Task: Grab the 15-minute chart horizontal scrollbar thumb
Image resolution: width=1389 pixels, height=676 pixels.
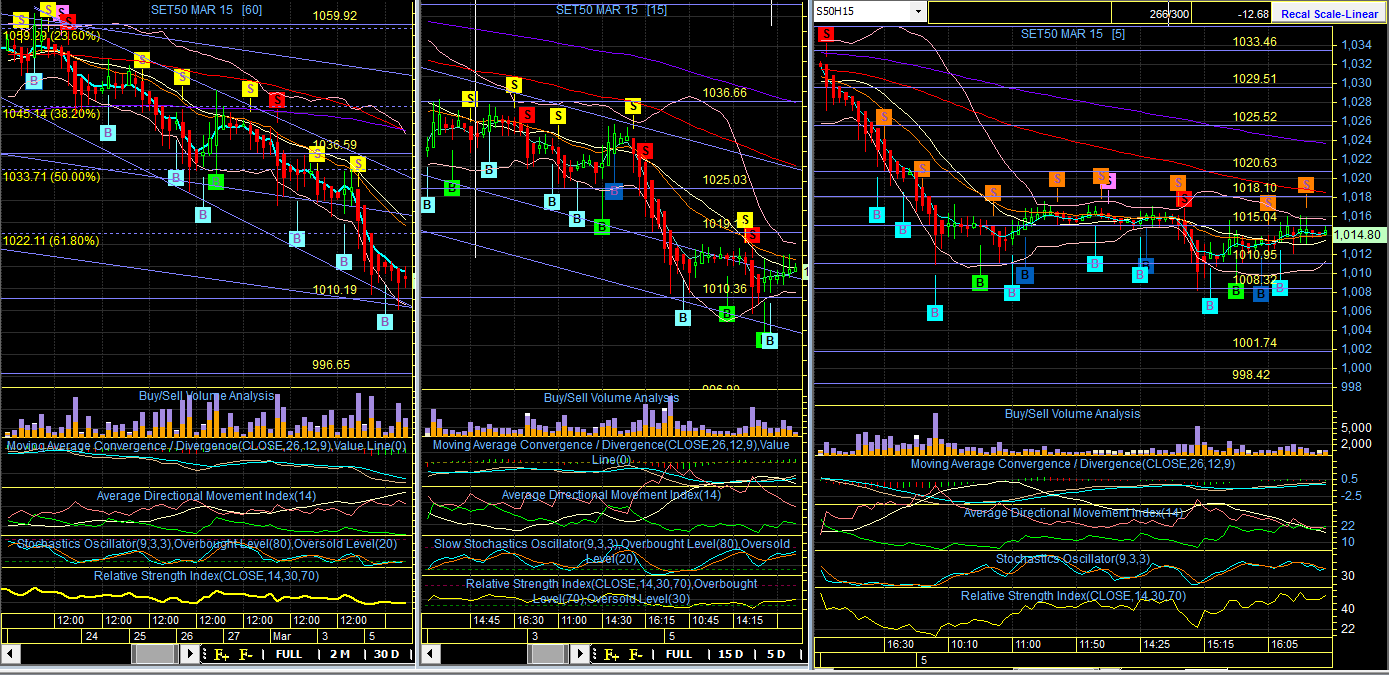Action: [x=547, y=654]
